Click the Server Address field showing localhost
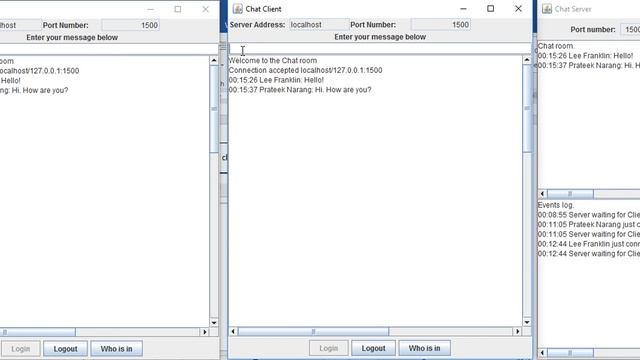The width and height of the screenshot is (640, 360). click(319, 24)
